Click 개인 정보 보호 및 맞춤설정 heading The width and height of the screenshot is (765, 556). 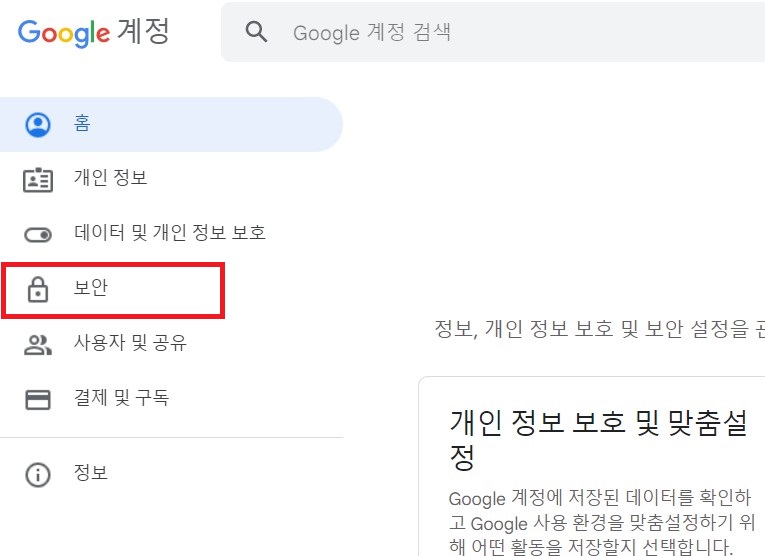click(x=599, y=440)
